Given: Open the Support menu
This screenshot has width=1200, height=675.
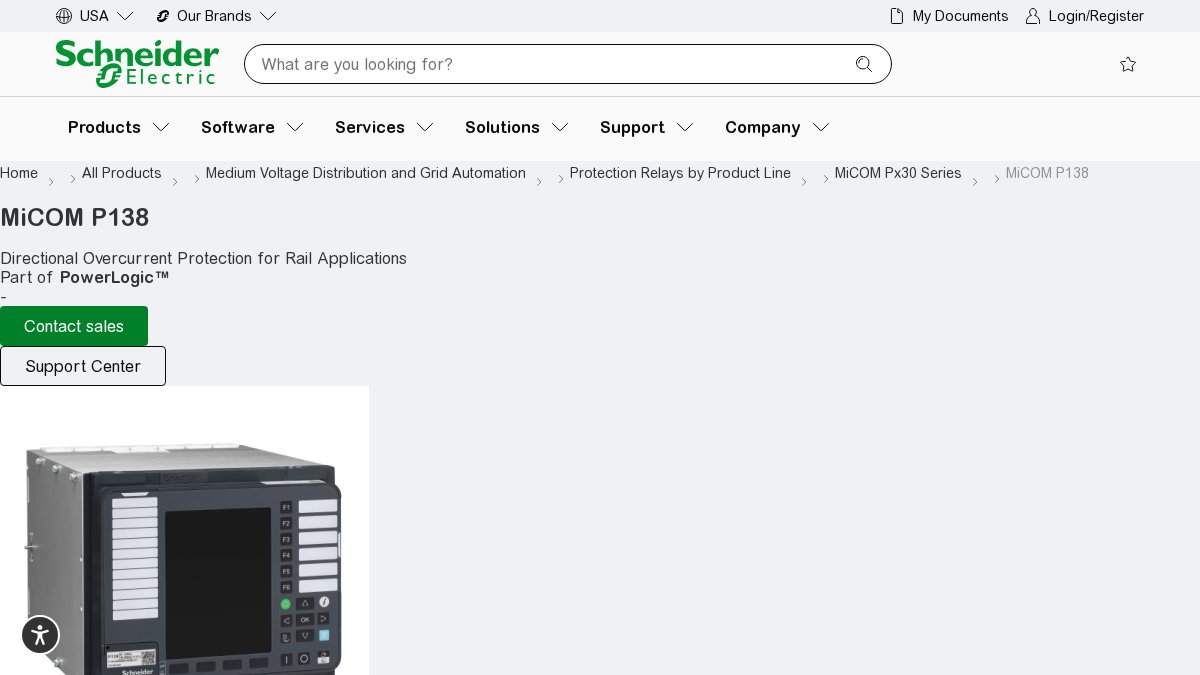Looking at the screenshot, I should pyautogui.click(x=632, y=127).
